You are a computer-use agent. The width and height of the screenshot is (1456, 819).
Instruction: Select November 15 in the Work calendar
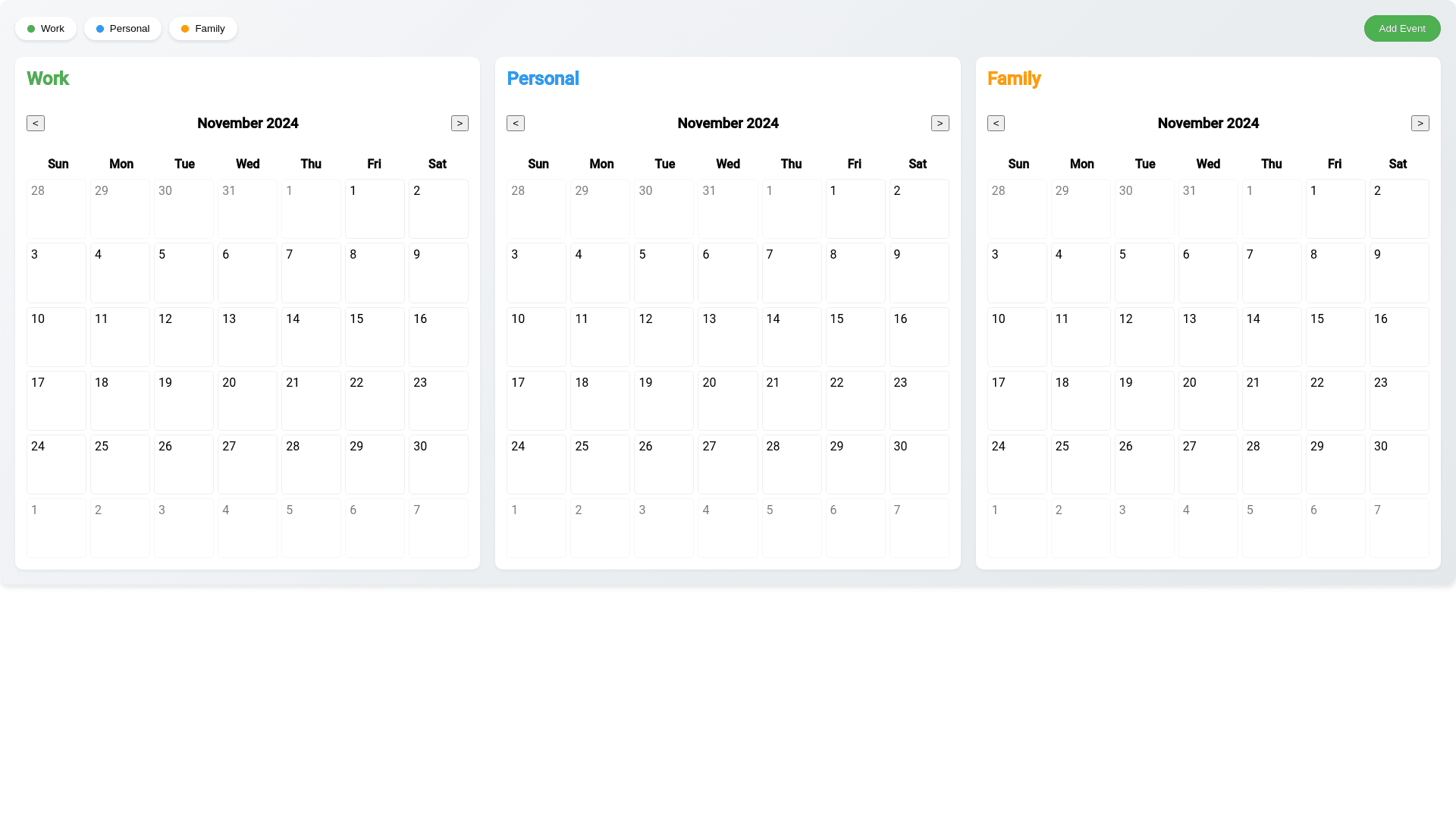point(375,337)
